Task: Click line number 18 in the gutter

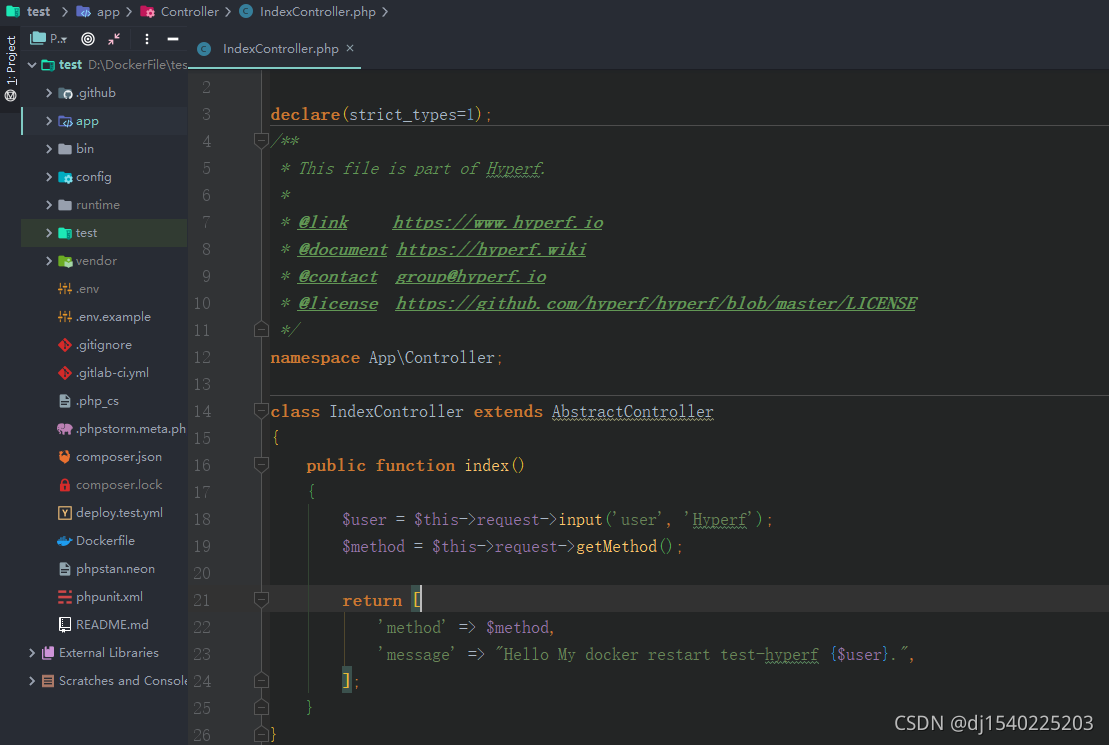Action: click(203, 519)
